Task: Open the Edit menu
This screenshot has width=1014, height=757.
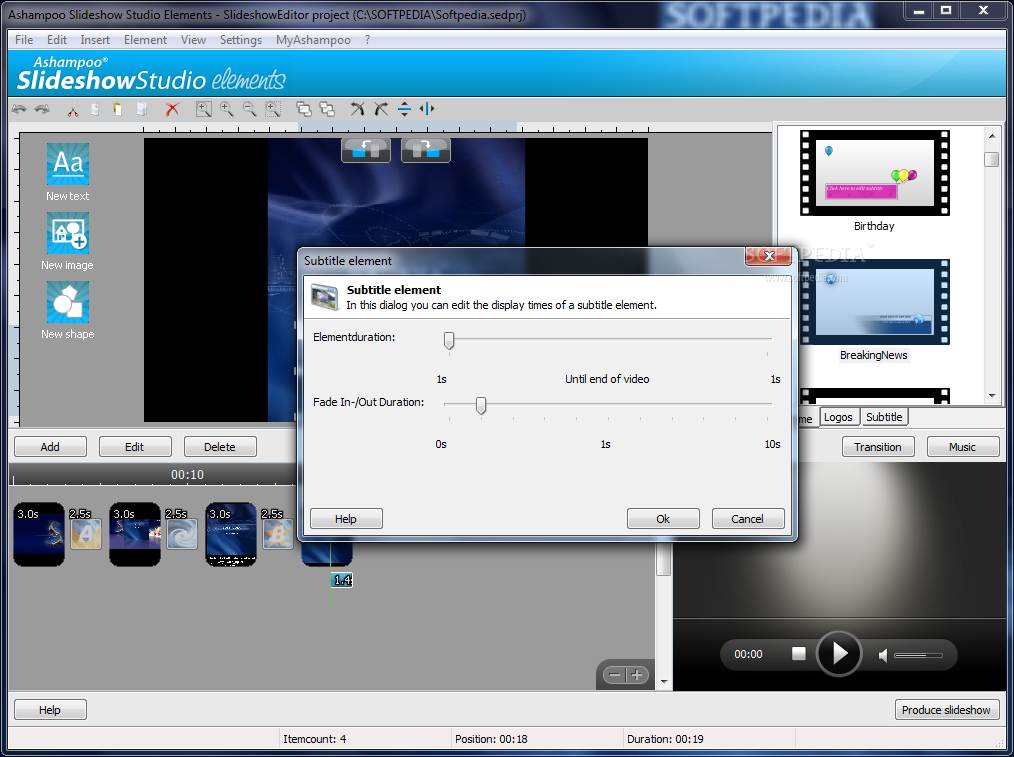Action: point(57,40)
